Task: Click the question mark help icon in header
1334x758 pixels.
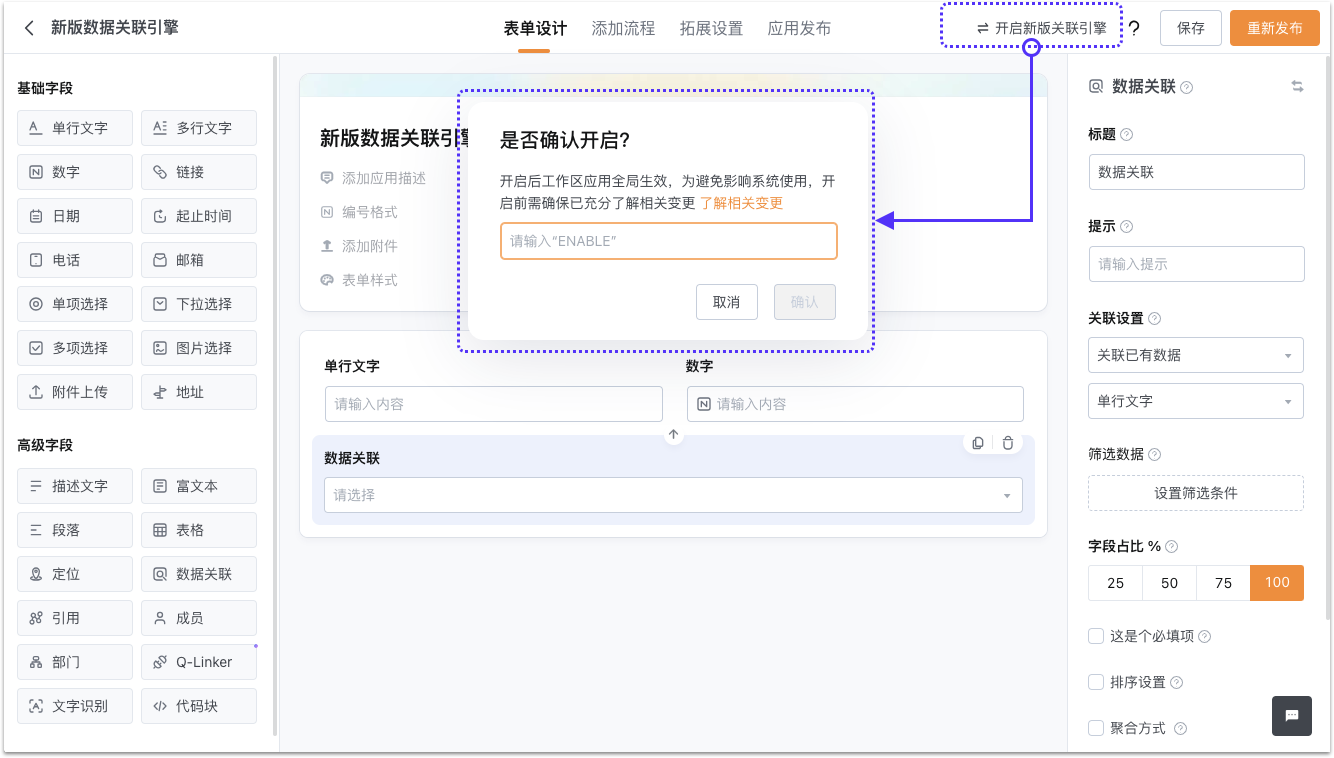Action: (x=1134, y=29)
